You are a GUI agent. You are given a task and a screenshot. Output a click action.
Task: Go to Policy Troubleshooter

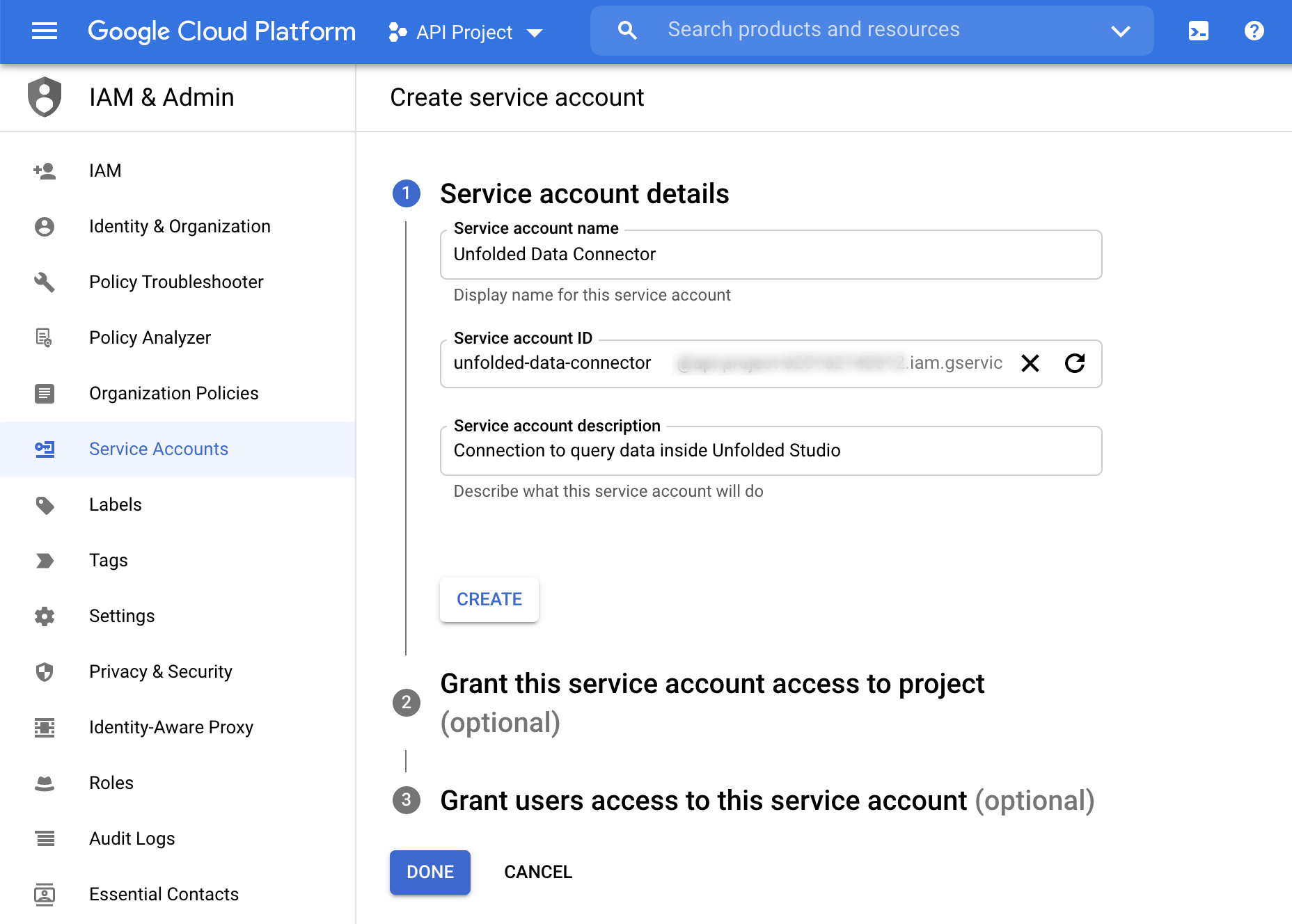(x=178, y=282)
